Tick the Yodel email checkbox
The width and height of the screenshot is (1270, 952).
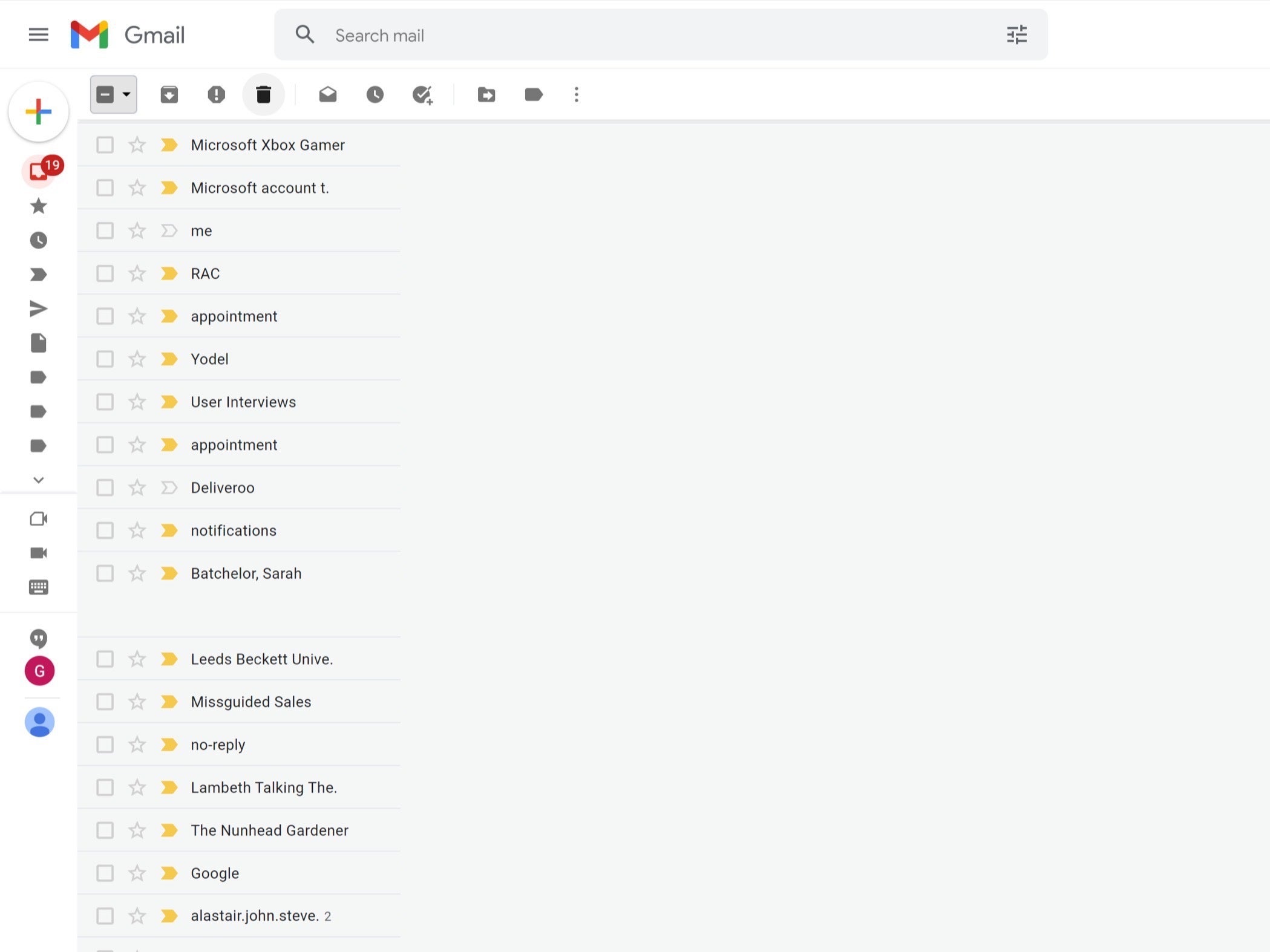click(x=105, y=359)
